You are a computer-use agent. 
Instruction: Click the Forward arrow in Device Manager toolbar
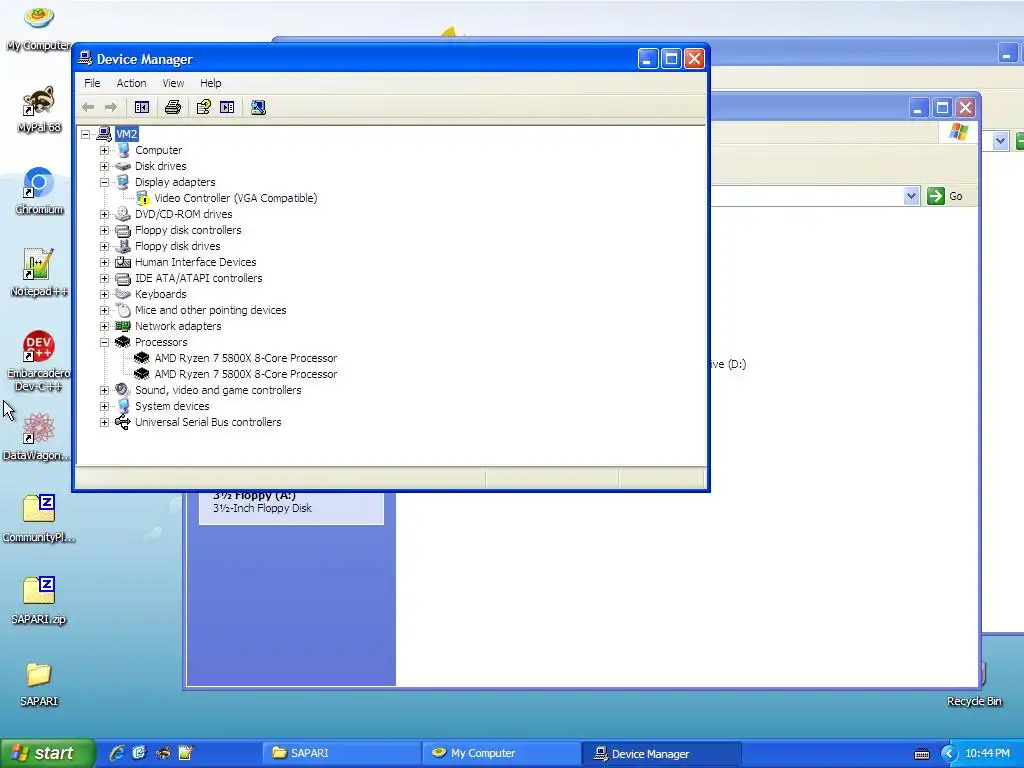[111, 107]
